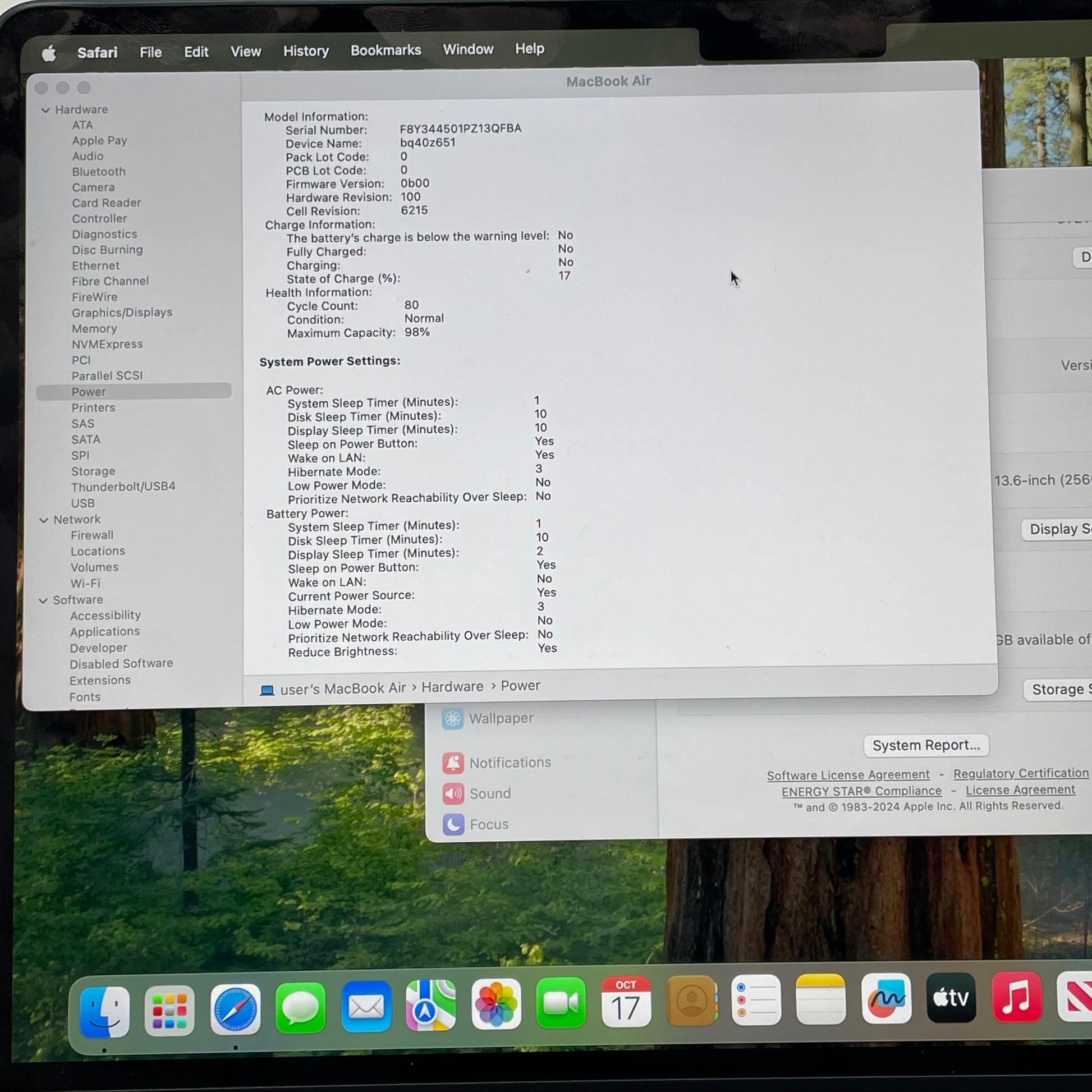Launch Launchpad from the dock
The height and width of the screenshot is (1092, 1092).
(169, 1010)
